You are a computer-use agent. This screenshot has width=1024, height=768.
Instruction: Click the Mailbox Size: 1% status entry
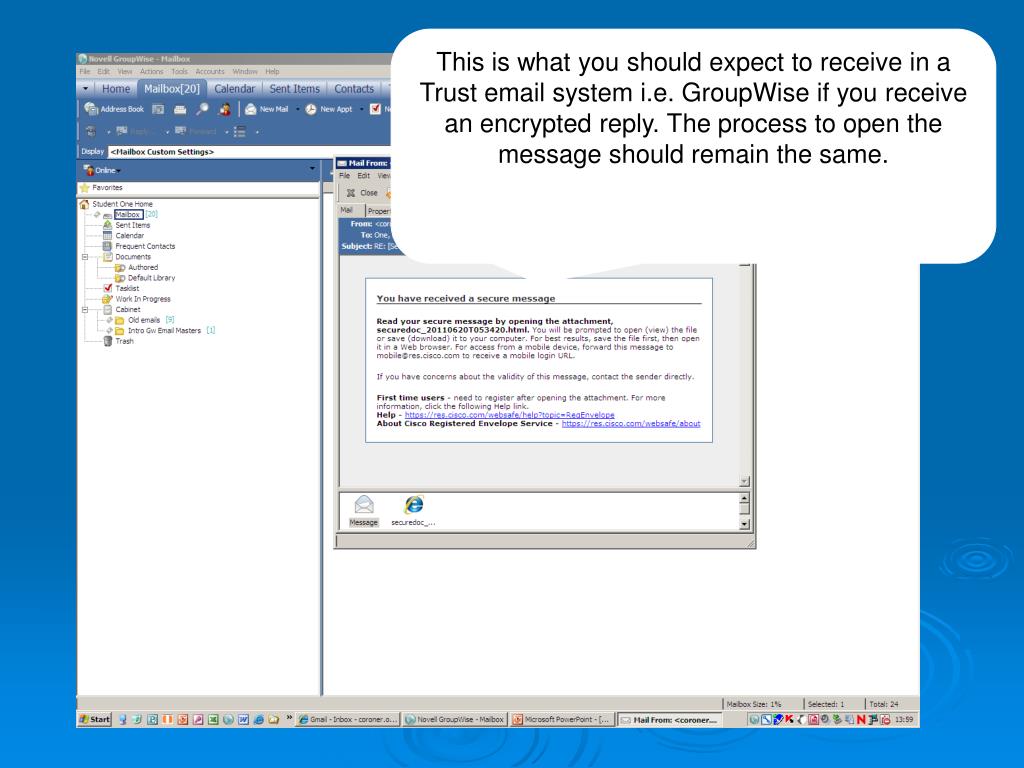tap(754, 704)
